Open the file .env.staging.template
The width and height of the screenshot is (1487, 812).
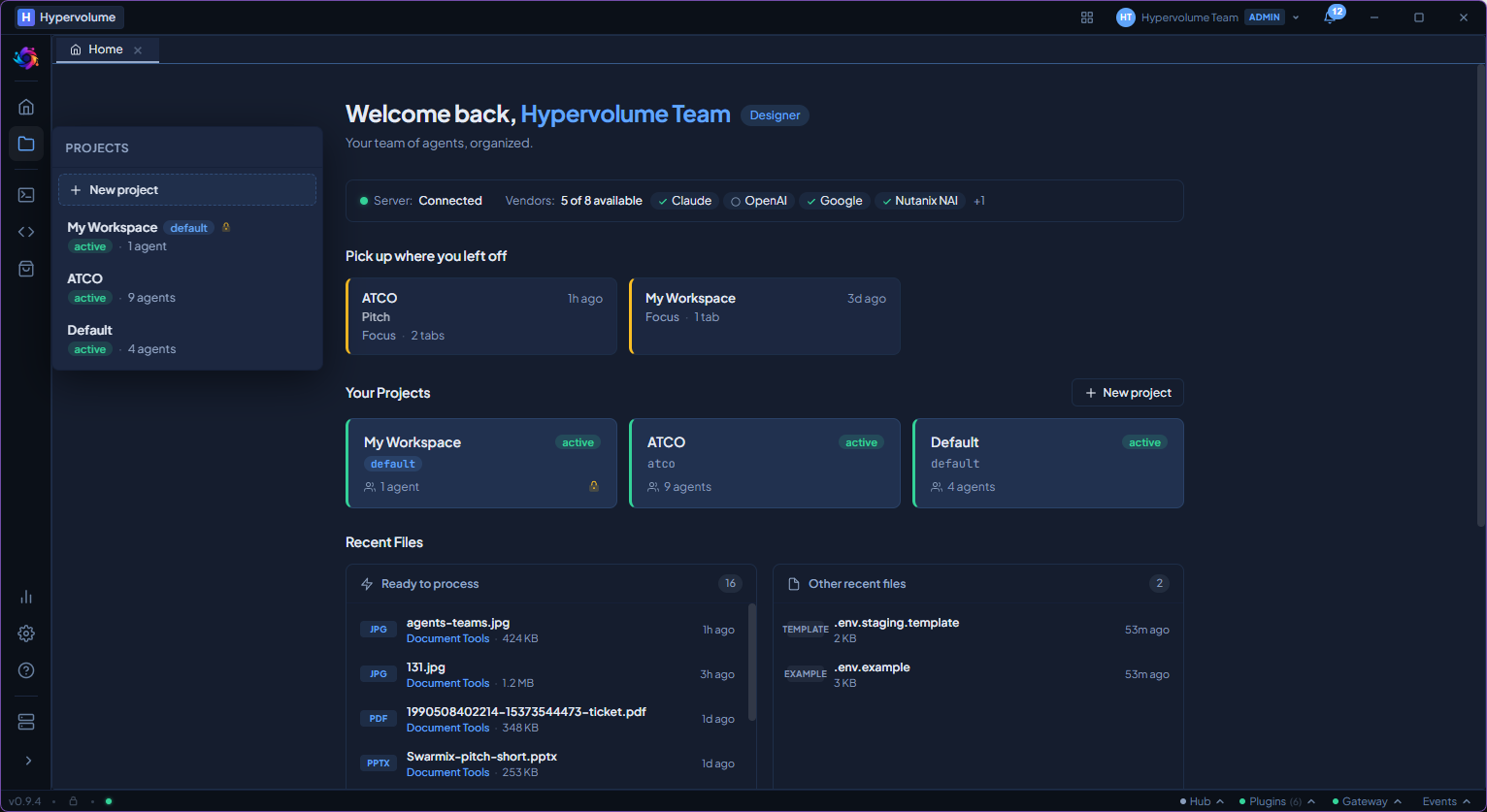(x=896, y=623)
